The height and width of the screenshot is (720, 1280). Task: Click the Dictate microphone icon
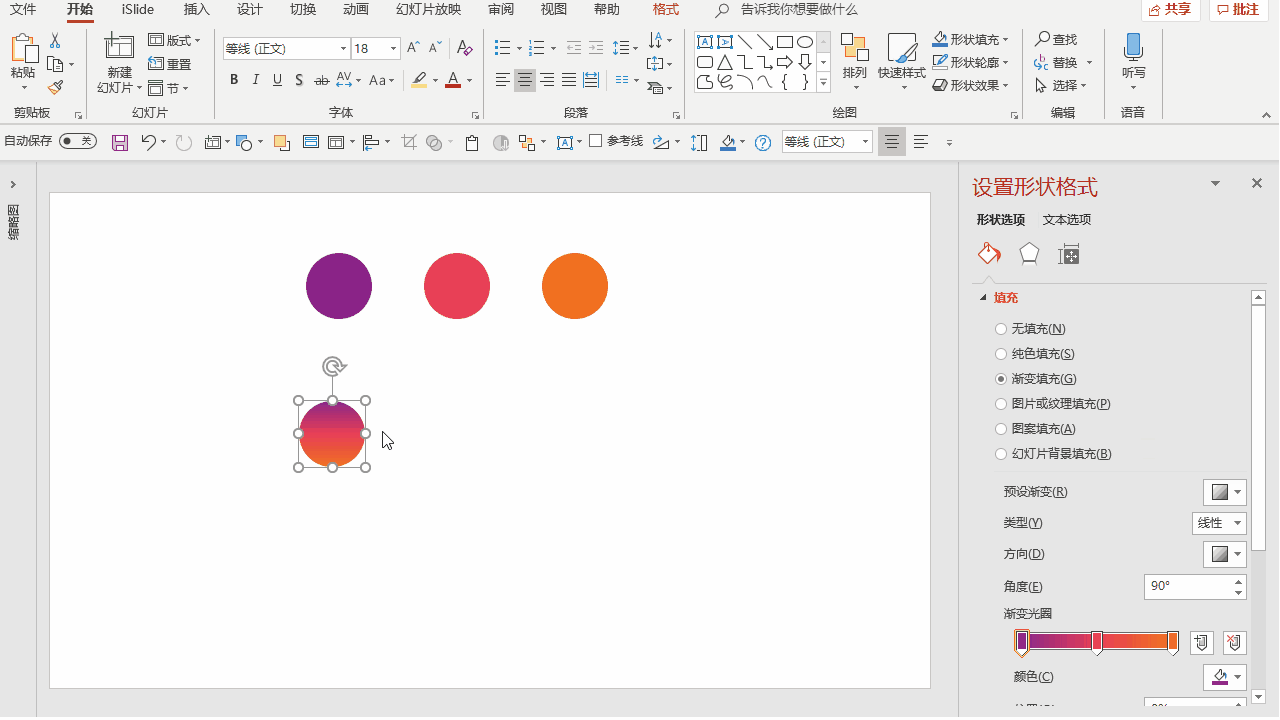tap(1133, 48)
